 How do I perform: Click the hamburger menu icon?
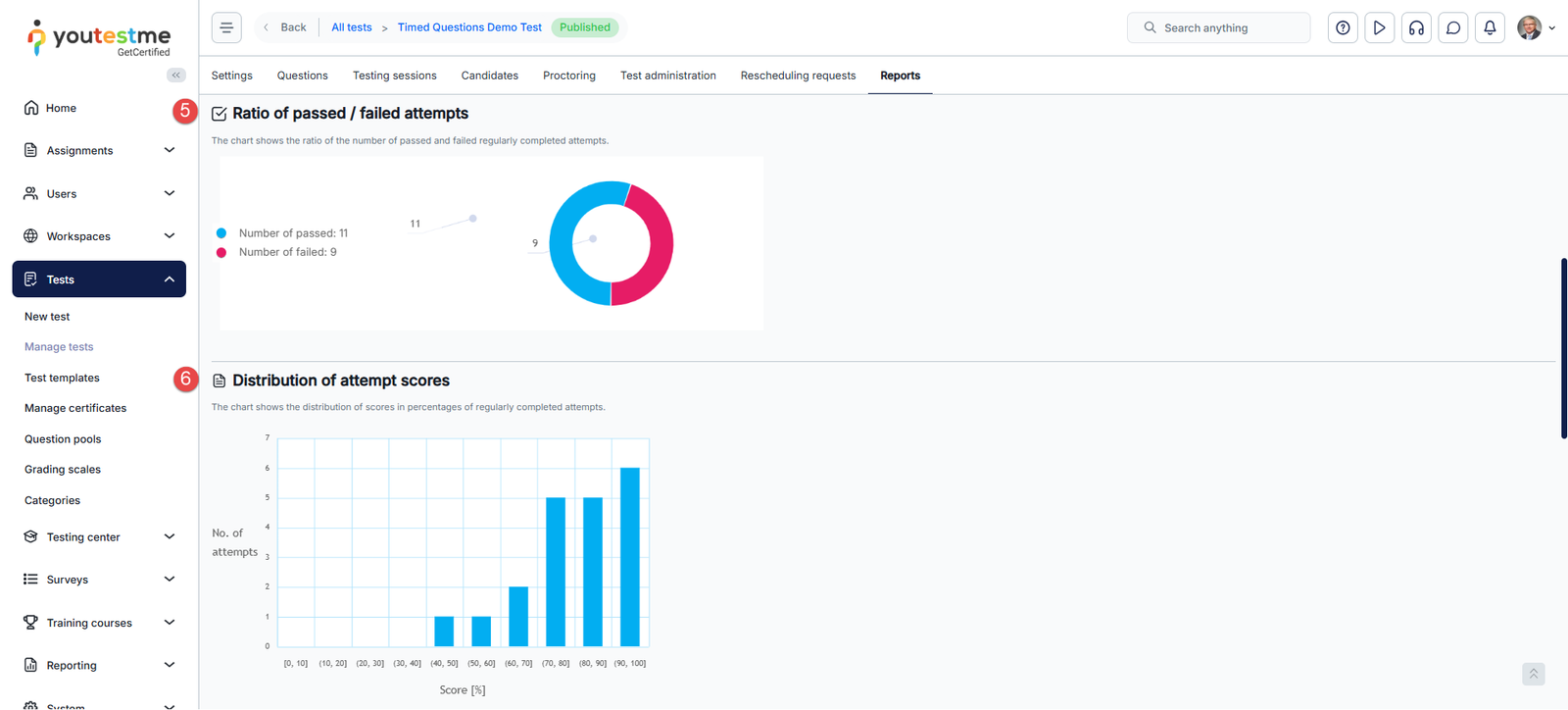tap(226, 27)
